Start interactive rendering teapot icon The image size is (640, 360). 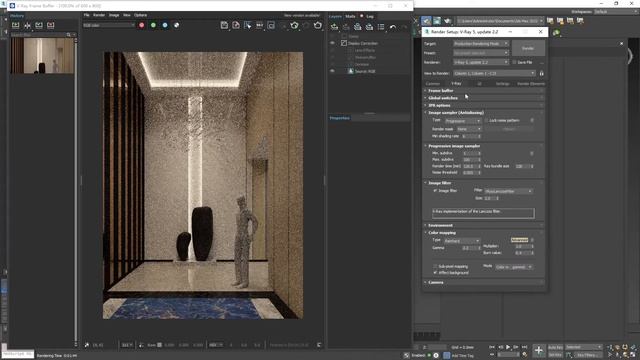(294, 25)
